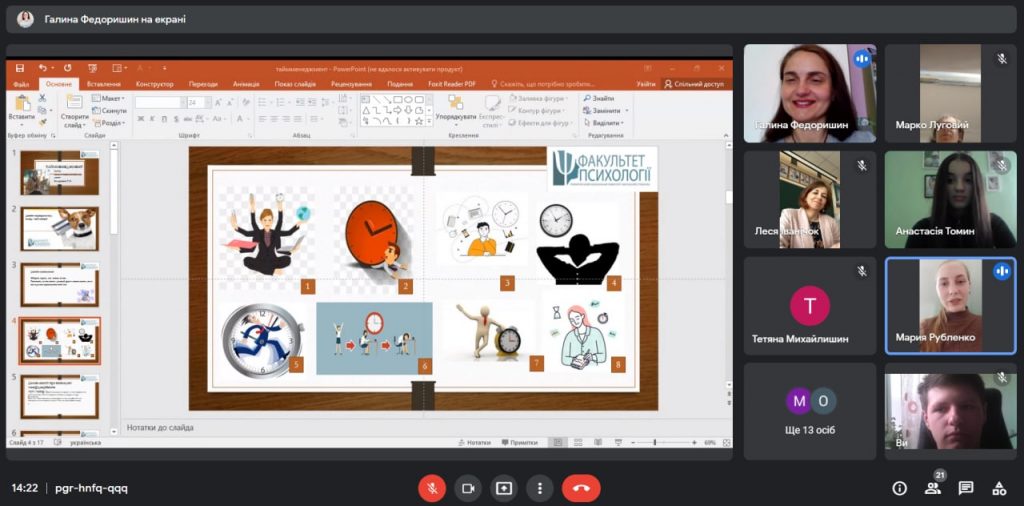Open the Конструктор ribbon tab
The width and height of the screenshot is (1024, 506).
(x=154, y=84)
